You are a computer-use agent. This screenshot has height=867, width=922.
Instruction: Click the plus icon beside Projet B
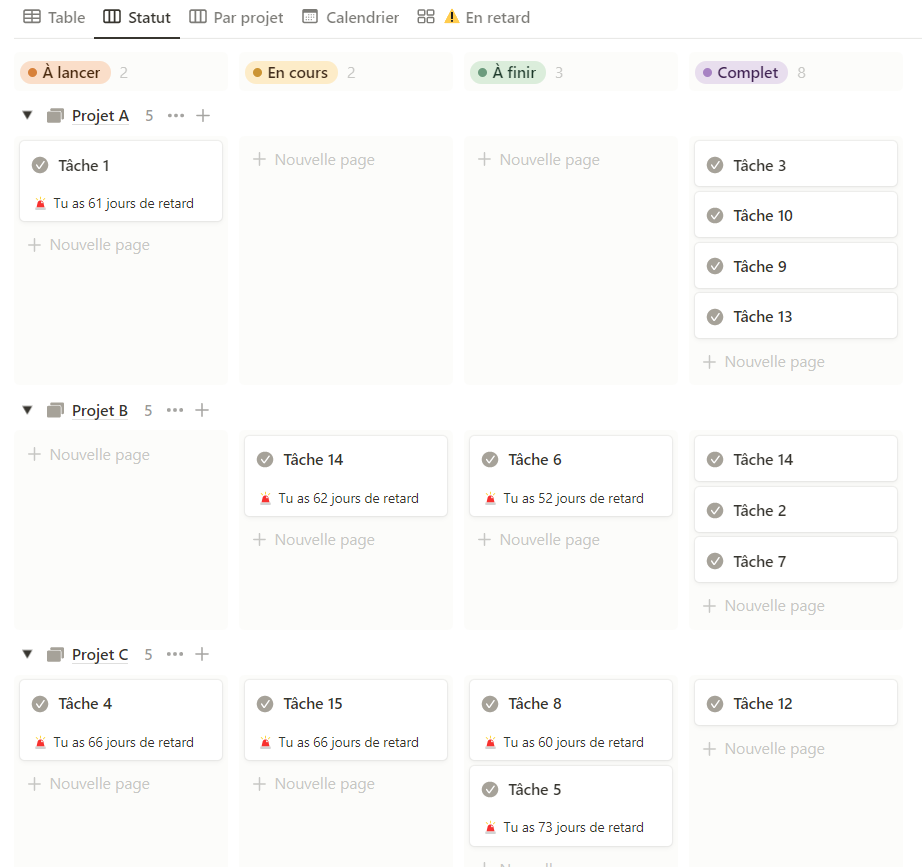202,410
